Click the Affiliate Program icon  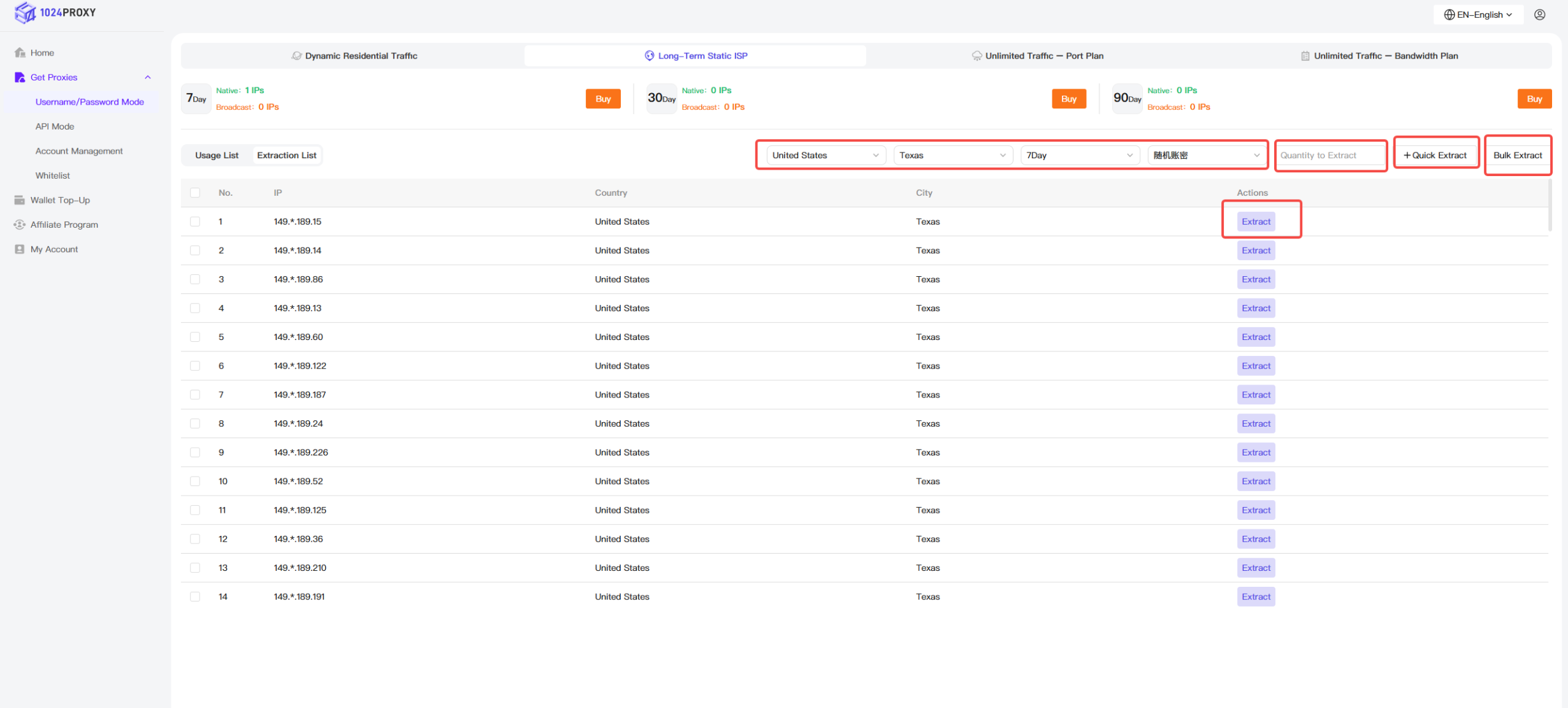click(20, 225)
